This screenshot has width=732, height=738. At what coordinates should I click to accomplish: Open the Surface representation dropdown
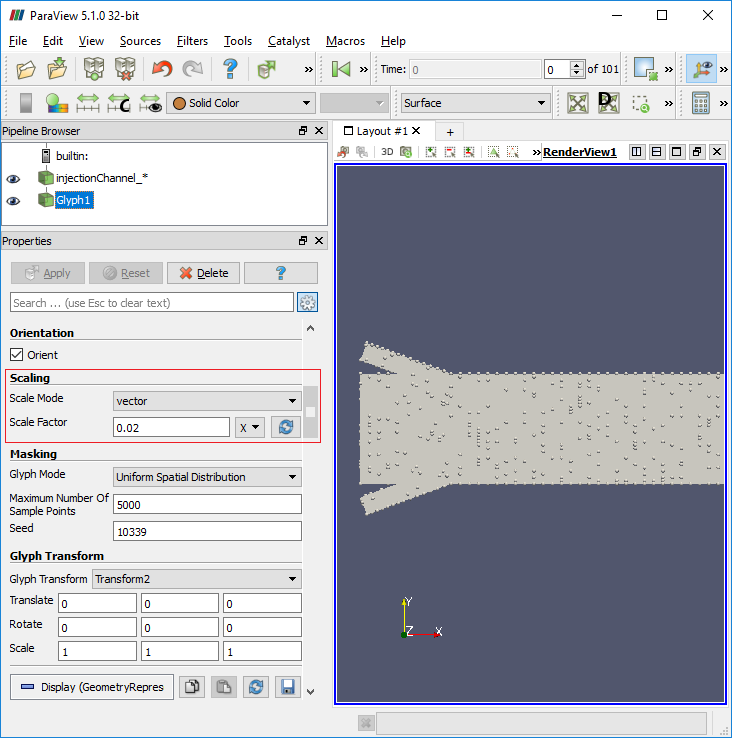(x=475, y=103)
